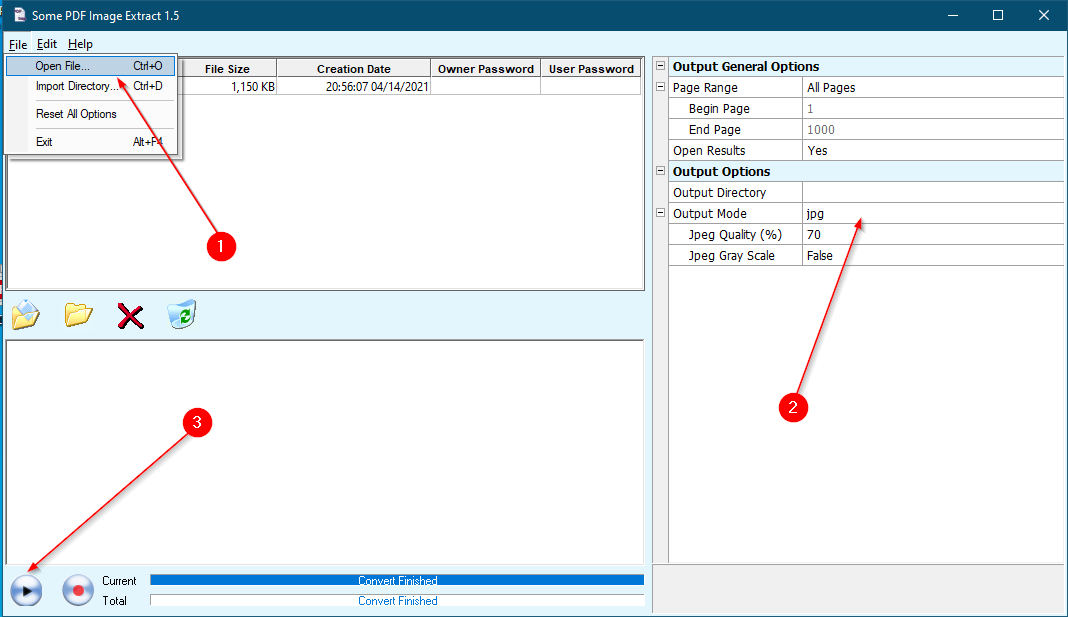Click the 1,150 KB file size cell
Viewport: 1068px width, 617px height.
(227, 86)
